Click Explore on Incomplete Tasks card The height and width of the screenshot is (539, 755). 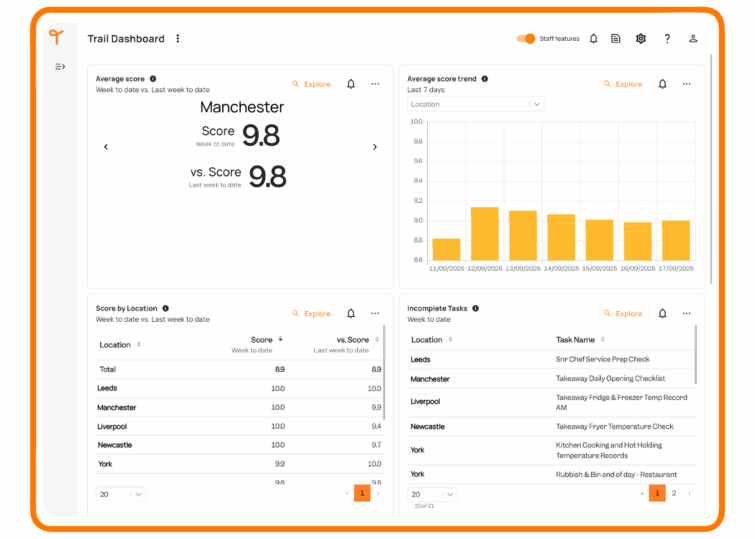click(623, 313)
